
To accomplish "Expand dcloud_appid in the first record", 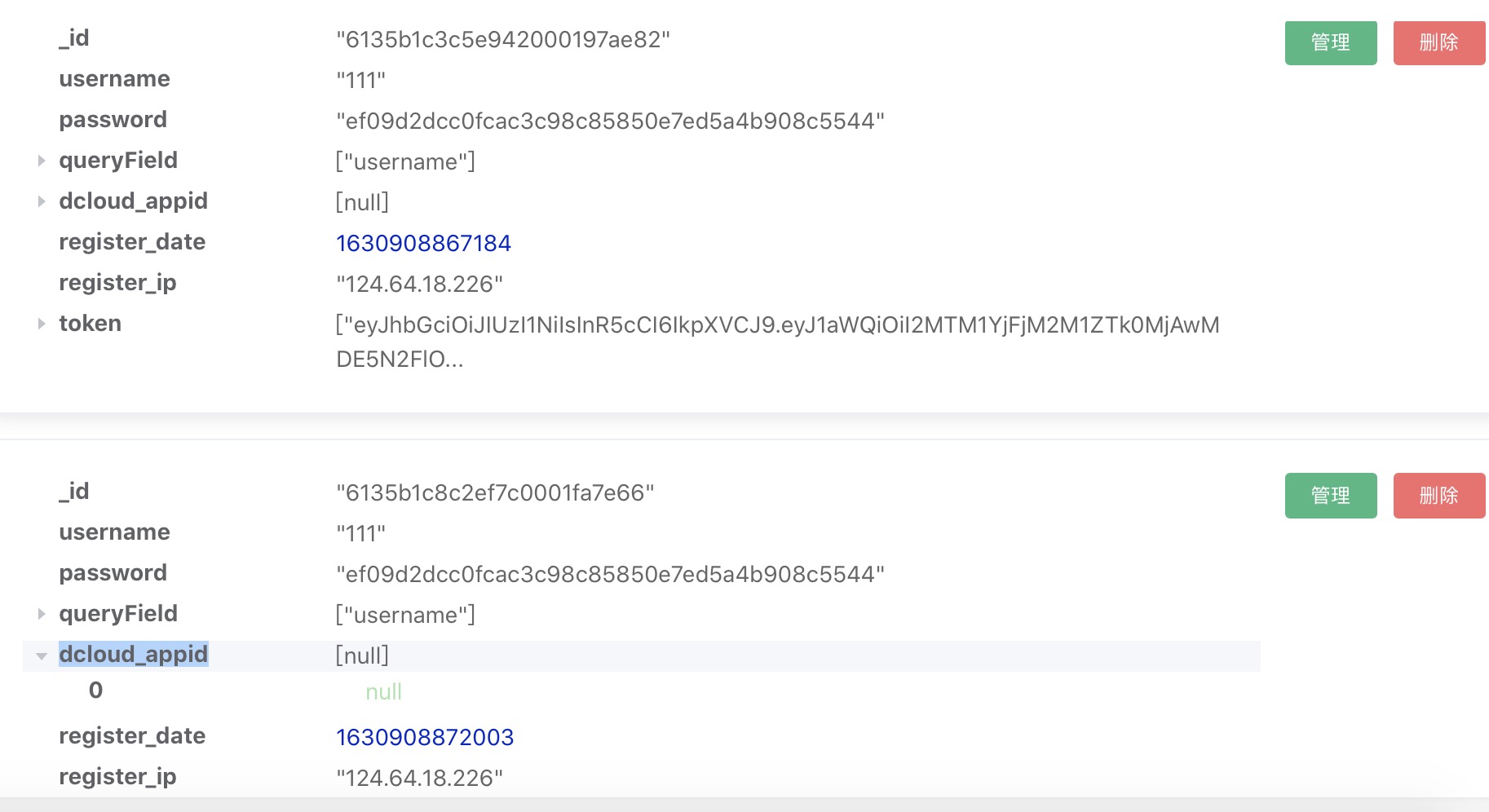I will tap(42, 201).
